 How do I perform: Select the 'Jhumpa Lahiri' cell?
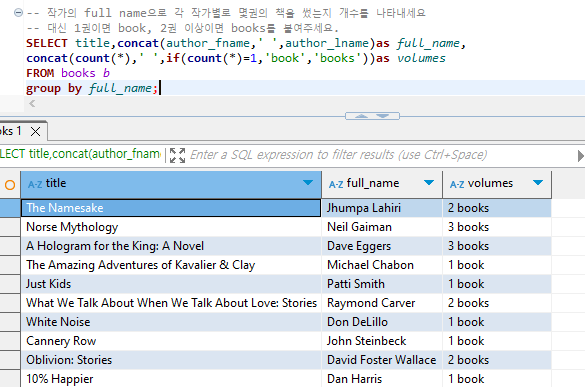(382, 208)
